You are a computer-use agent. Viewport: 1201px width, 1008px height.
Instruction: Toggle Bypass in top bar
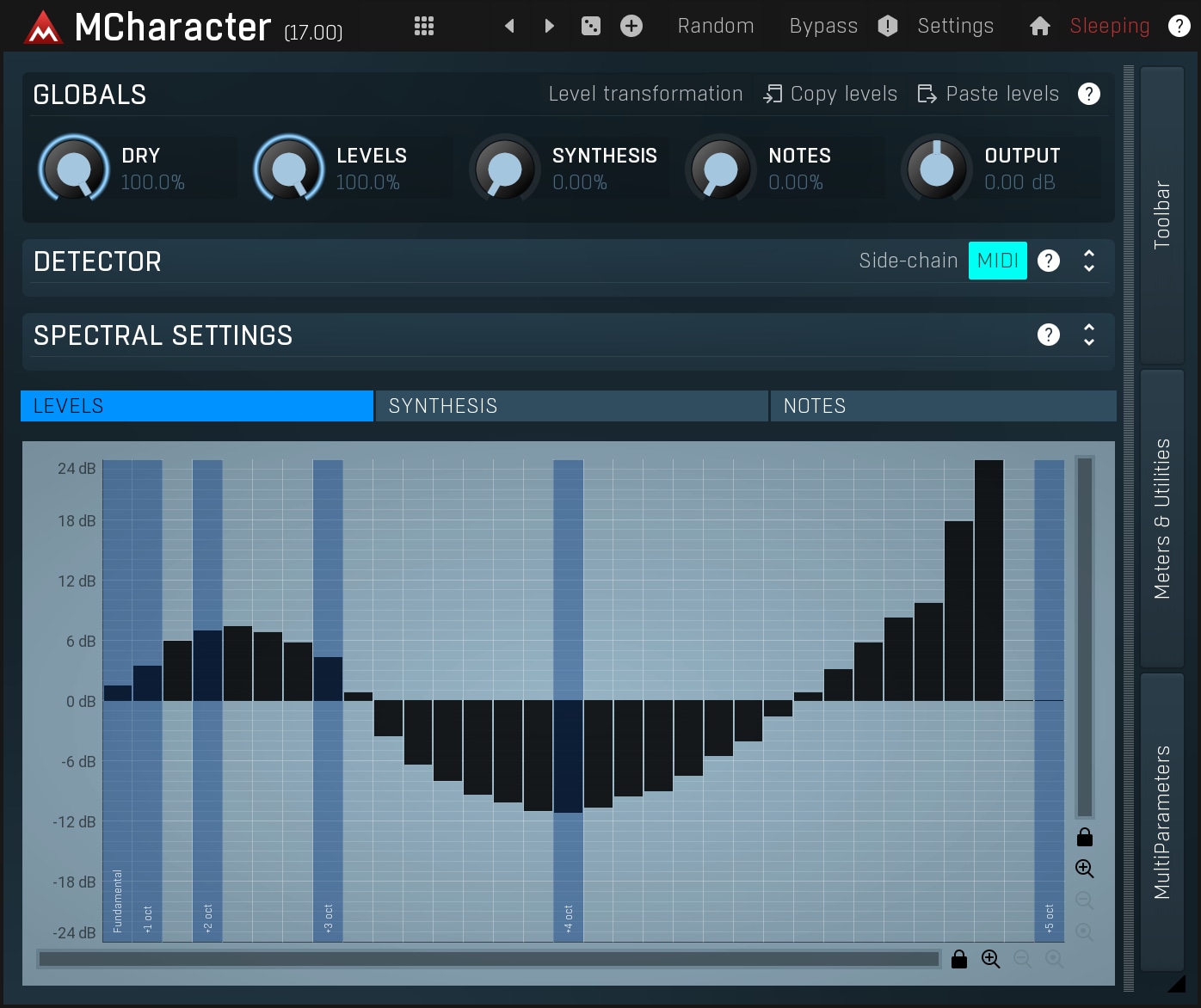(823, 26)
